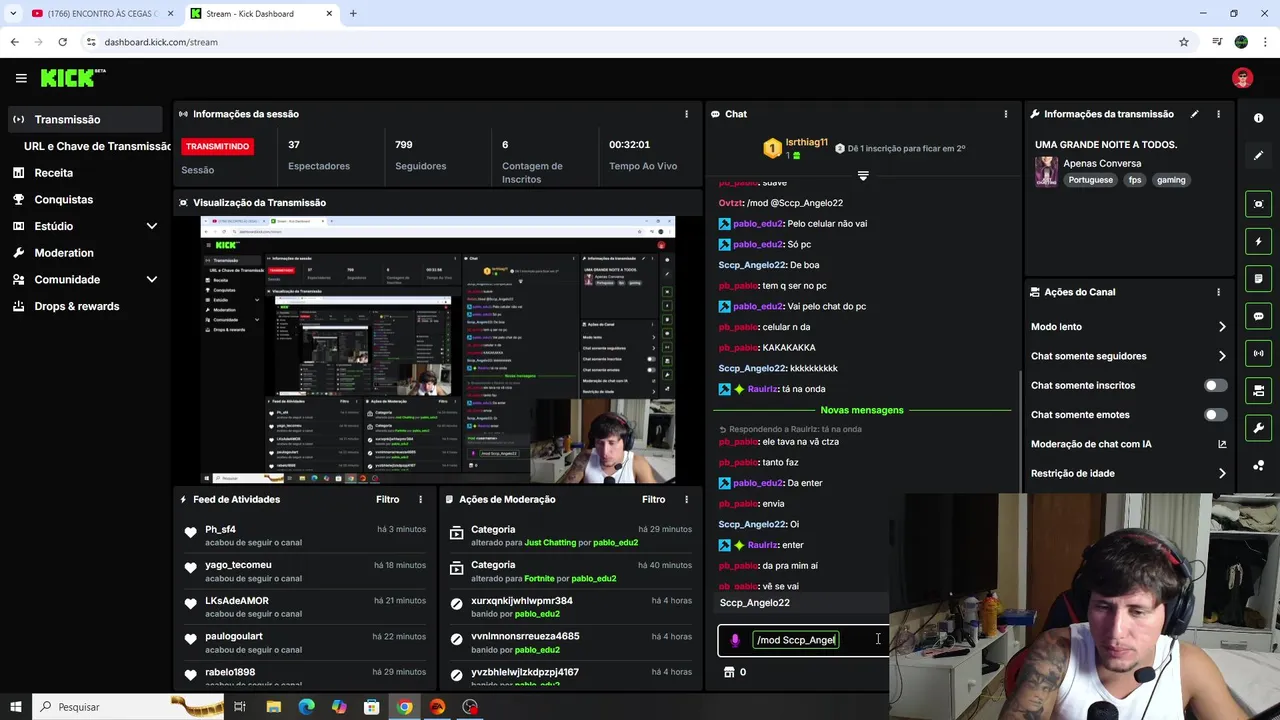Open Task View on the taskbar

point(240,707)
